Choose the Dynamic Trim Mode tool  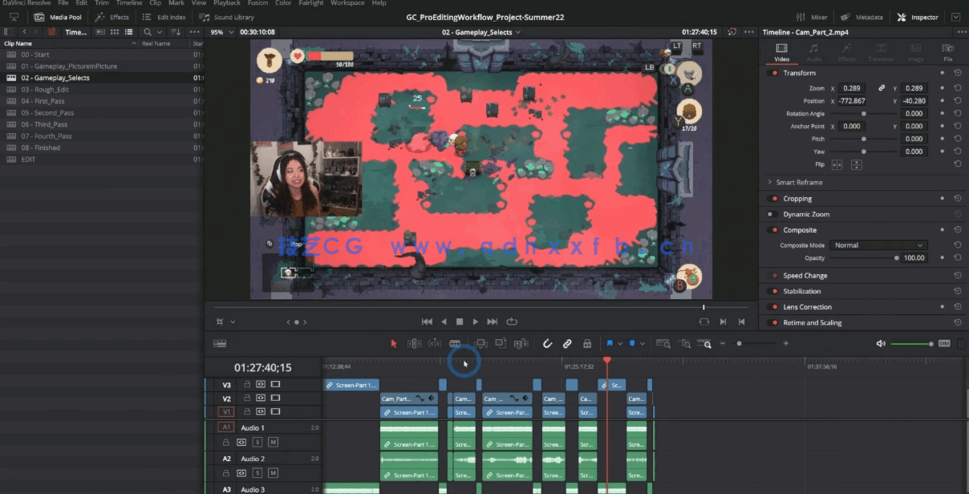434,344
